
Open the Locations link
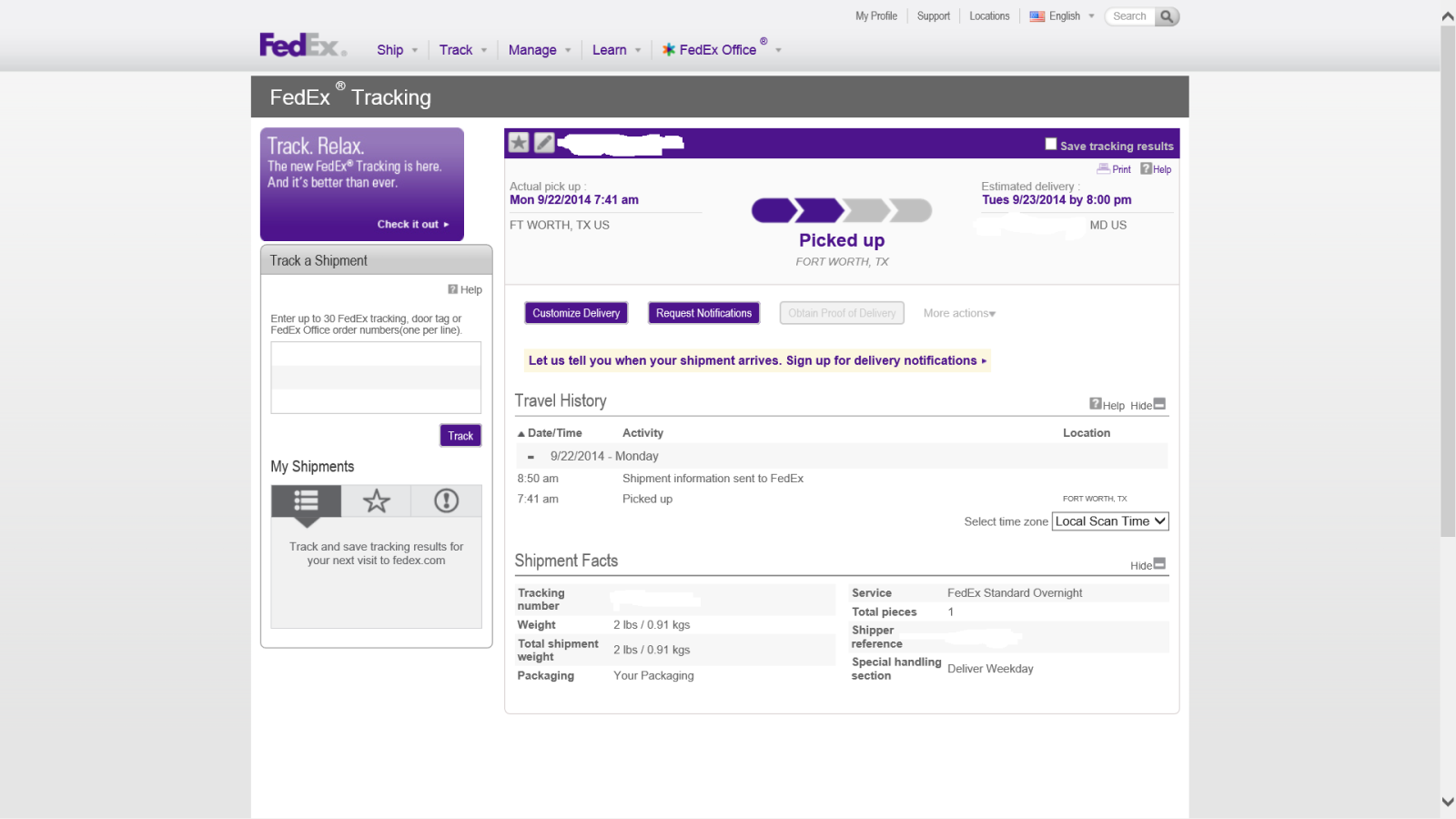pos(989,16)
